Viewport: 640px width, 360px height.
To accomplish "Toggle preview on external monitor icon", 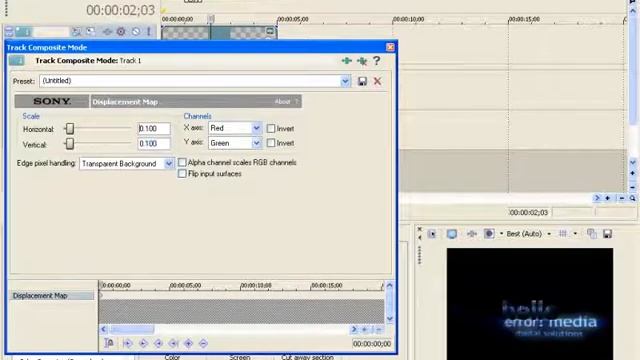I will coord(451,234).
